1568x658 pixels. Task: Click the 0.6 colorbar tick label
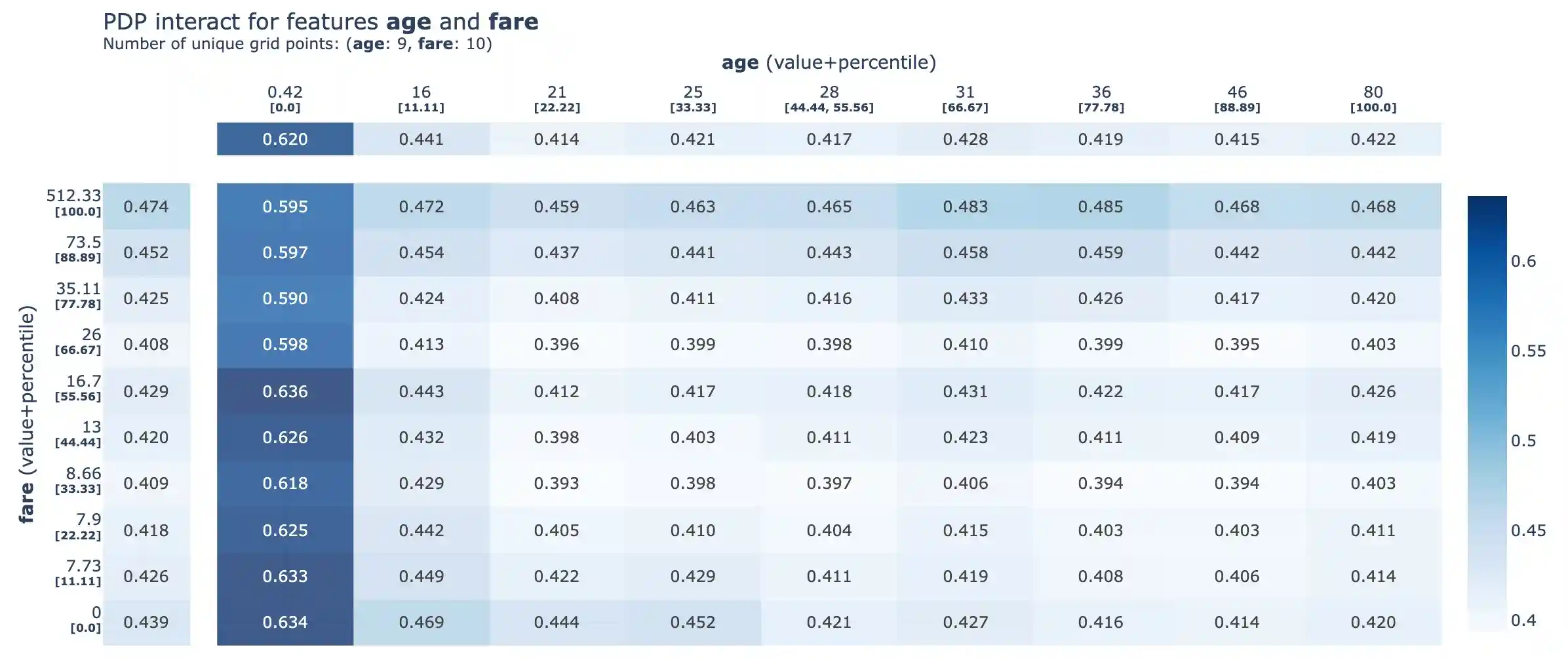tap(1523, 261)
